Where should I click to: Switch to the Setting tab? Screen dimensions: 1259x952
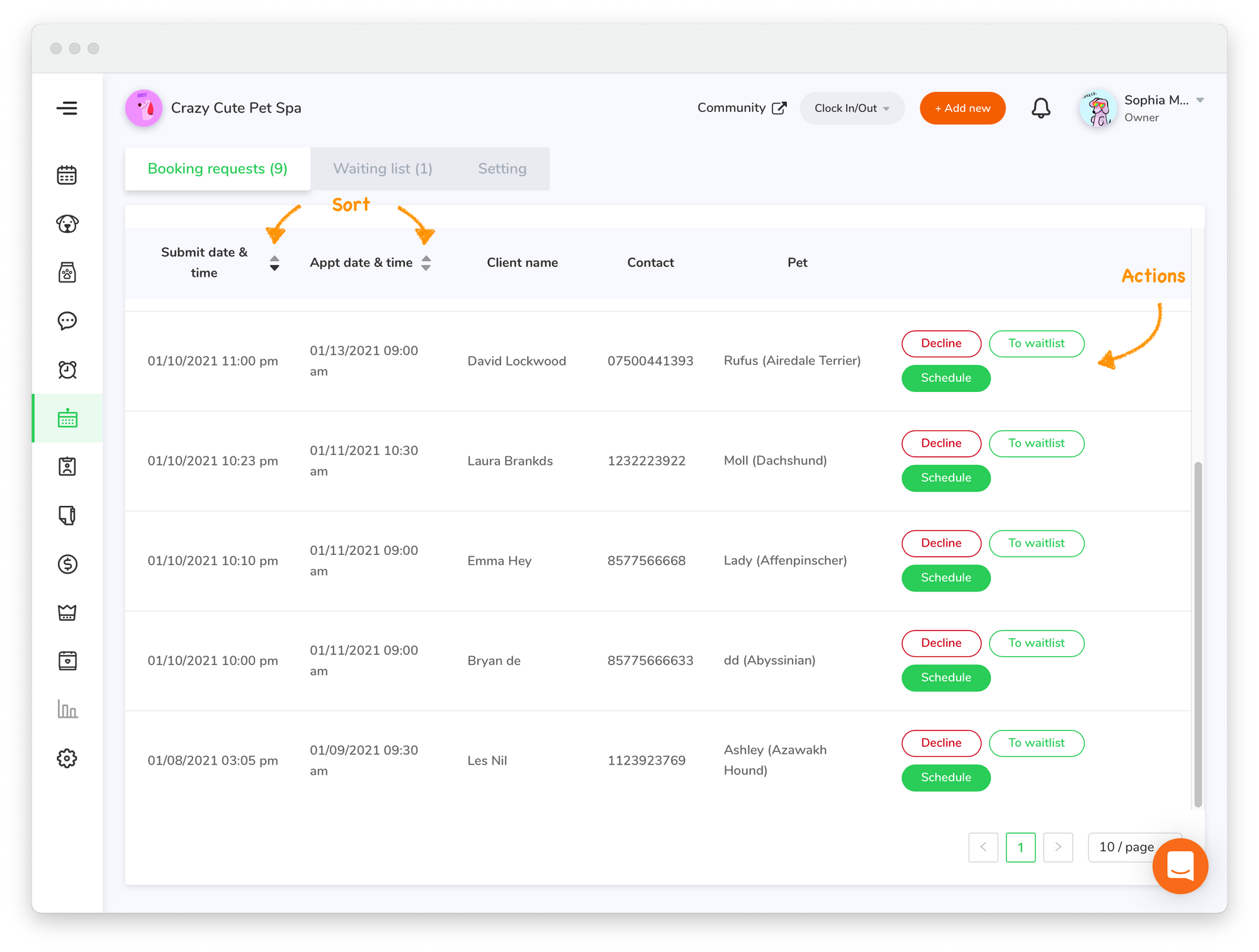502,169
